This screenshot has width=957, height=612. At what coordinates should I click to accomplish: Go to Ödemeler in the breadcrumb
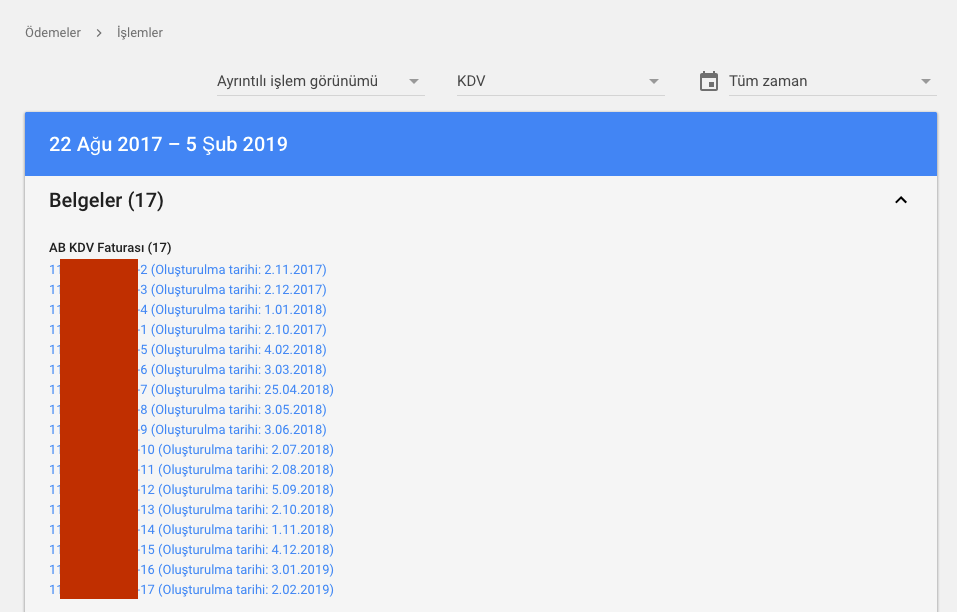pyautogui.click(x=52, y=33)
